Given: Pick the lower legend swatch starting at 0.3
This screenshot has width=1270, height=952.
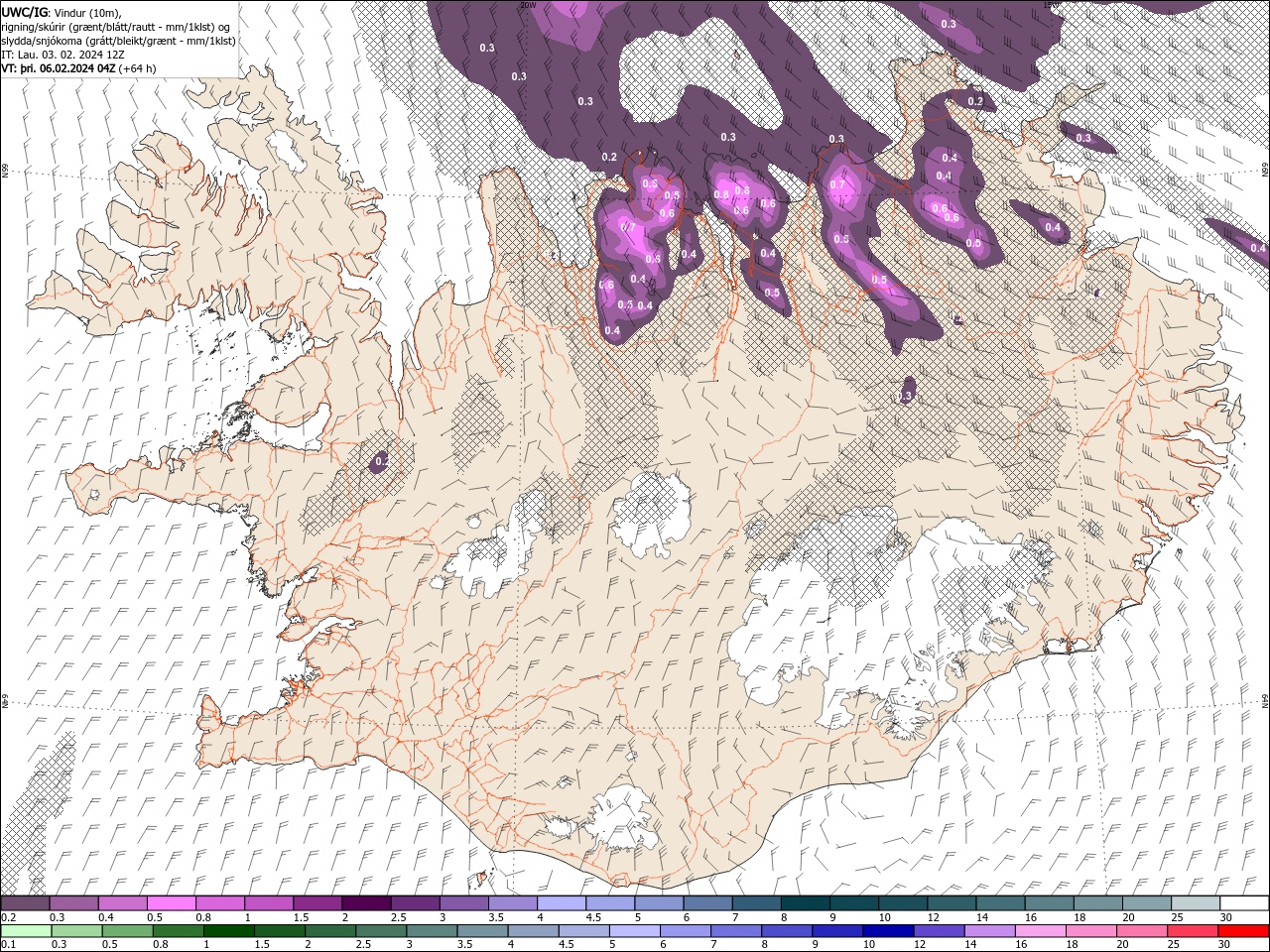Looking at the screenshot, I should tap(76, 931).
